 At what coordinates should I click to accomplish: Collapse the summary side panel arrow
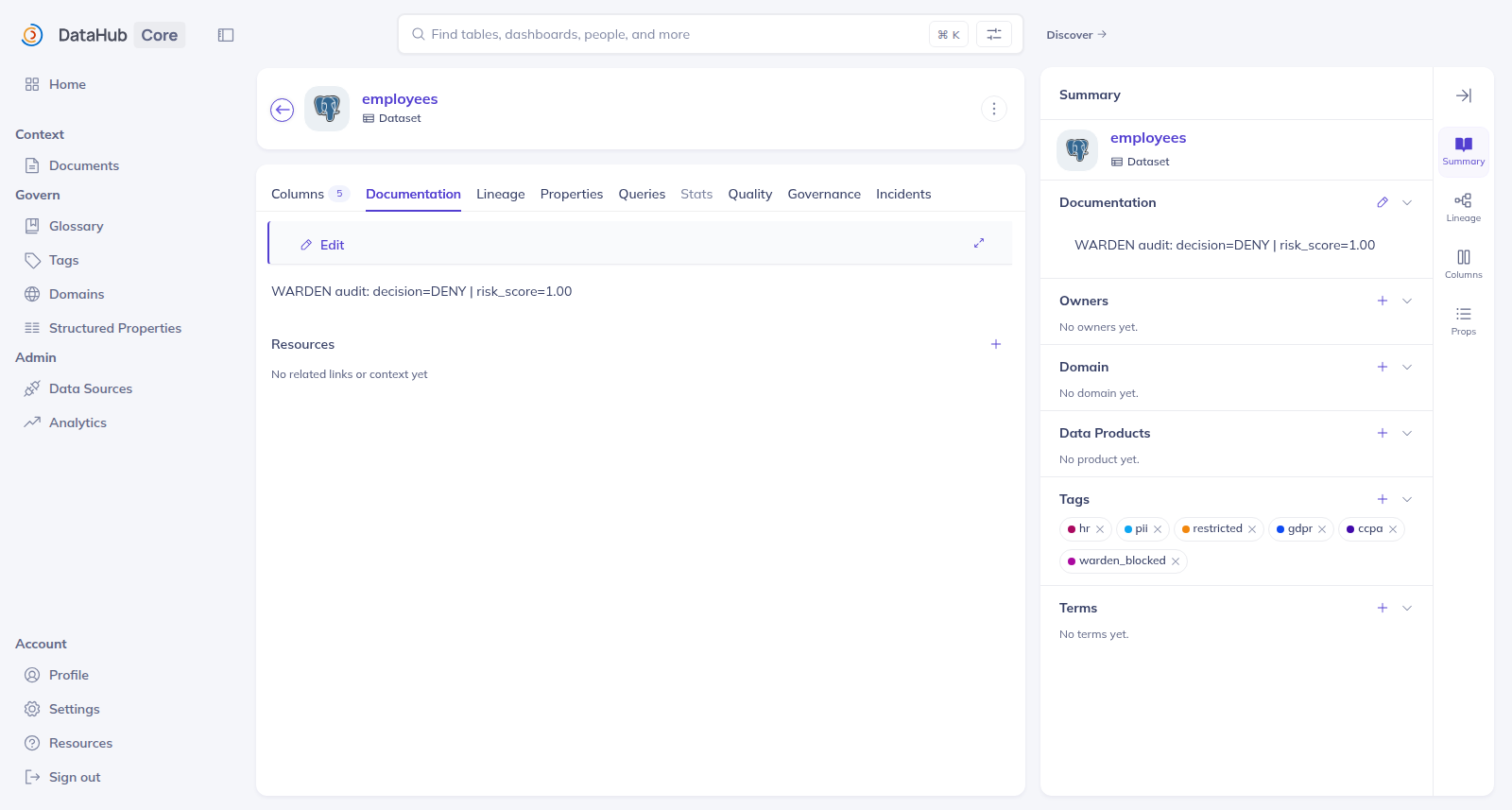pyautogui.click(x=1464, y=95)
